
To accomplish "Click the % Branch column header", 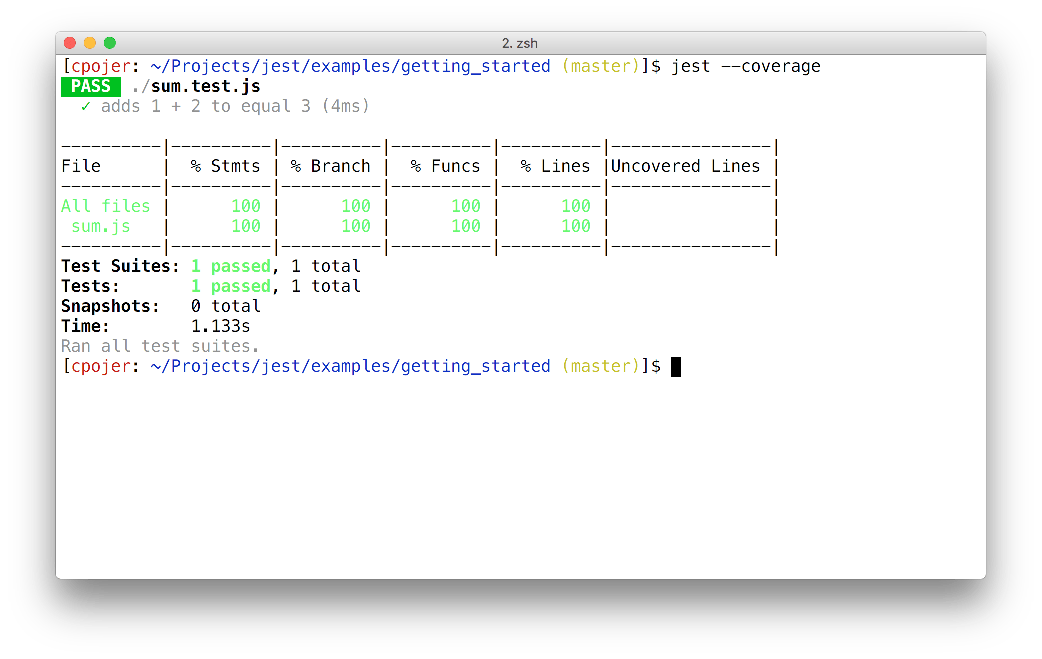I will [x=330, y=166].
